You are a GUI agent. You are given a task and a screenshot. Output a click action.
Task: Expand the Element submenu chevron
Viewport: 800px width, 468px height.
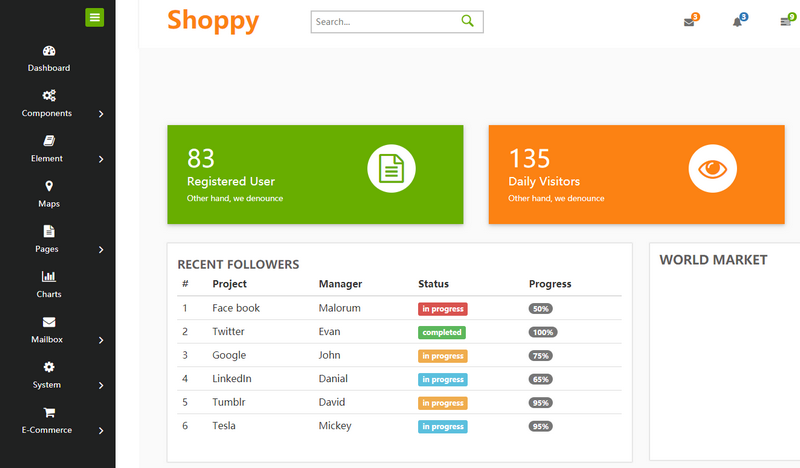pos(101,159)
